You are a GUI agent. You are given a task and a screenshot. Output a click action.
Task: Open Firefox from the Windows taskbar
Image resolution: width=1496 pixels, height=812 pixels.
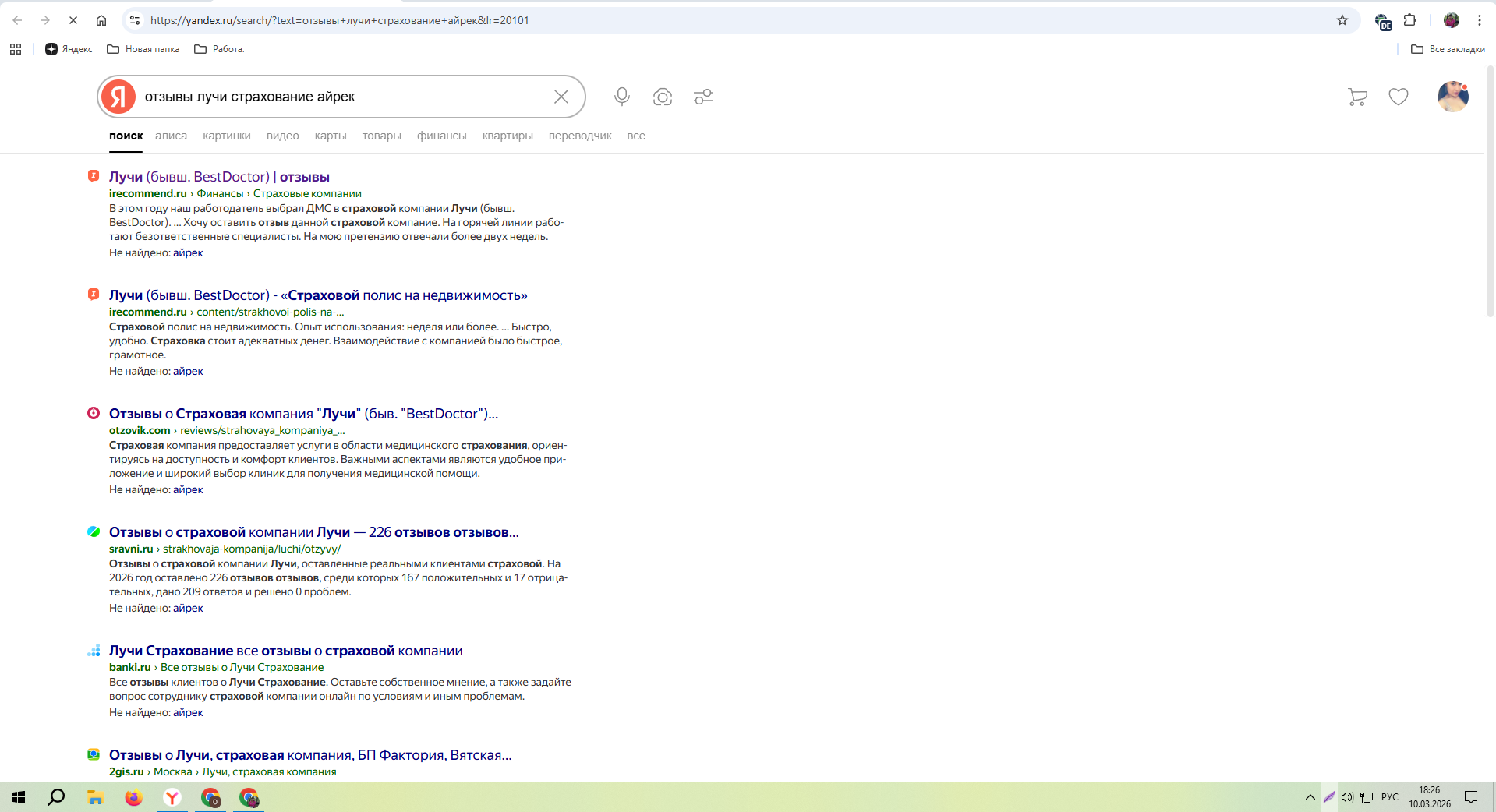tap(133, 797)
